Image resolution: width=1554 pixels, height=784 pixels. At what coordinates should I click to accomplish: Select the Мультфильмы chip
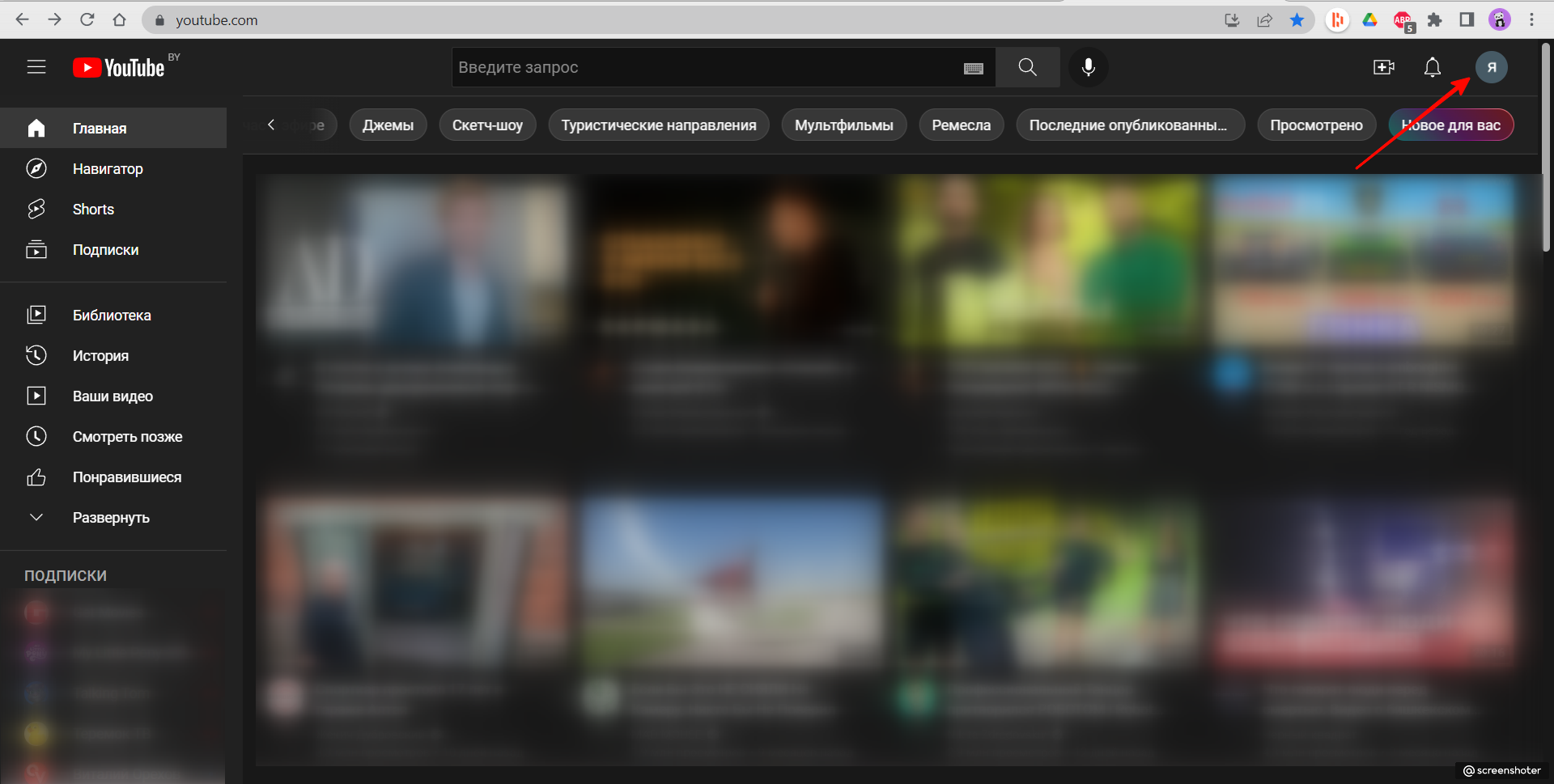pos(843,125)
